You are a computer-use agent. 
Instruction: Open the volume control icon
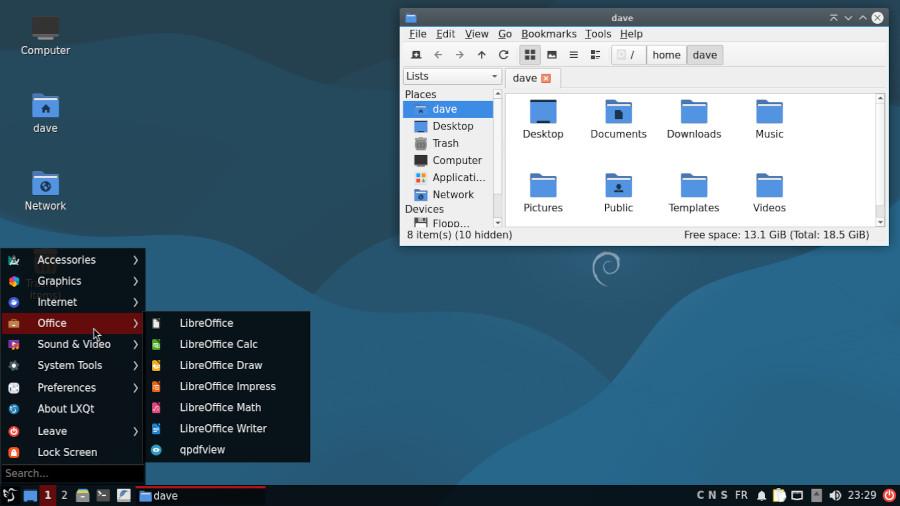(835, 496)
